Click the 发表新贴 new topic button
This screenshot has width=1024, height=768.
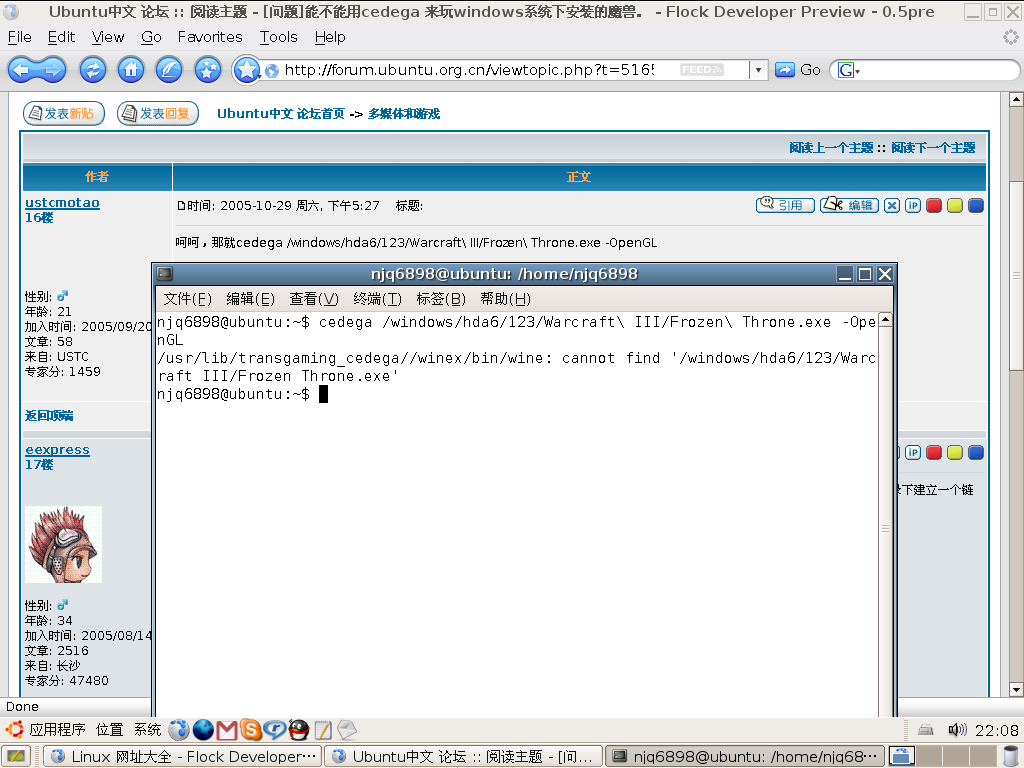point(64,114)
